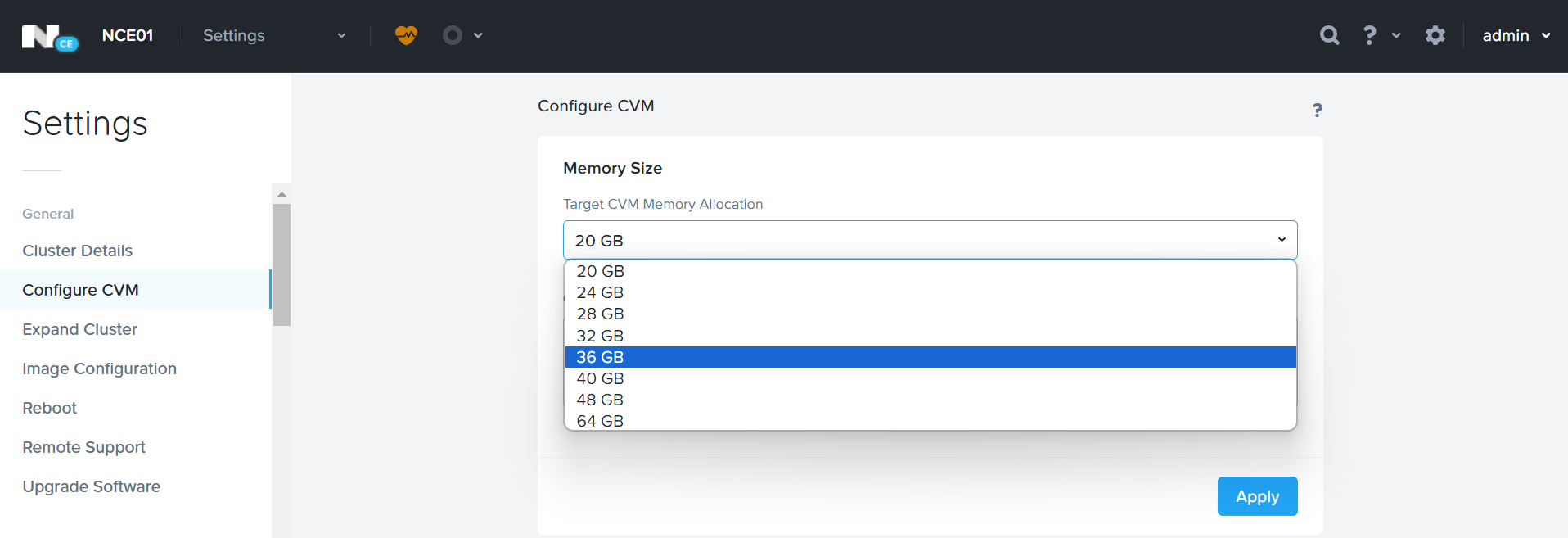Click the help question mark in header
This screenshot has width=1568, height=538.
tap(1369, 35)
